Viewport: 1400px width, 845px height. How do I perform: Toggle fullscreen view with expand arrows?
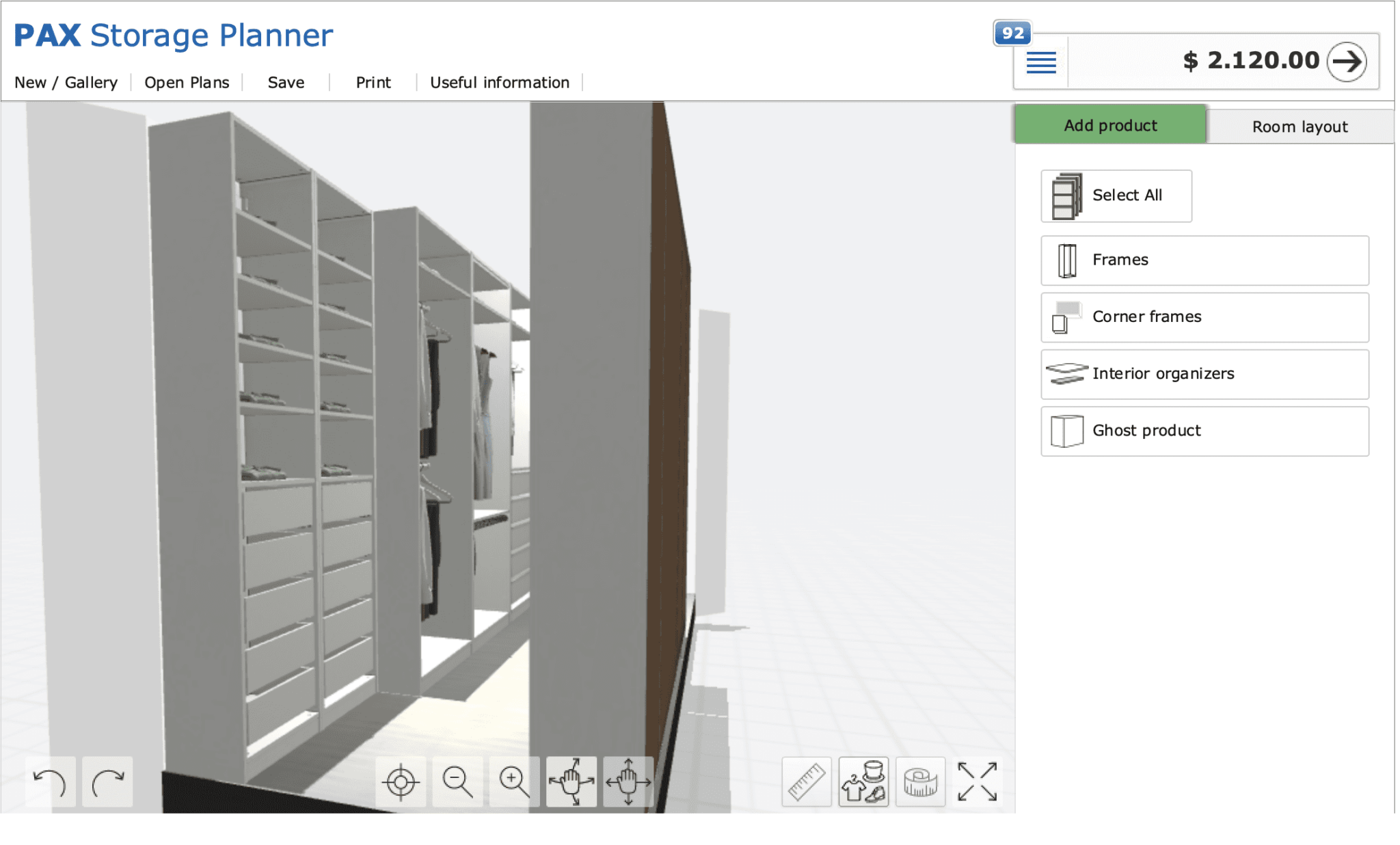[978, 781]
